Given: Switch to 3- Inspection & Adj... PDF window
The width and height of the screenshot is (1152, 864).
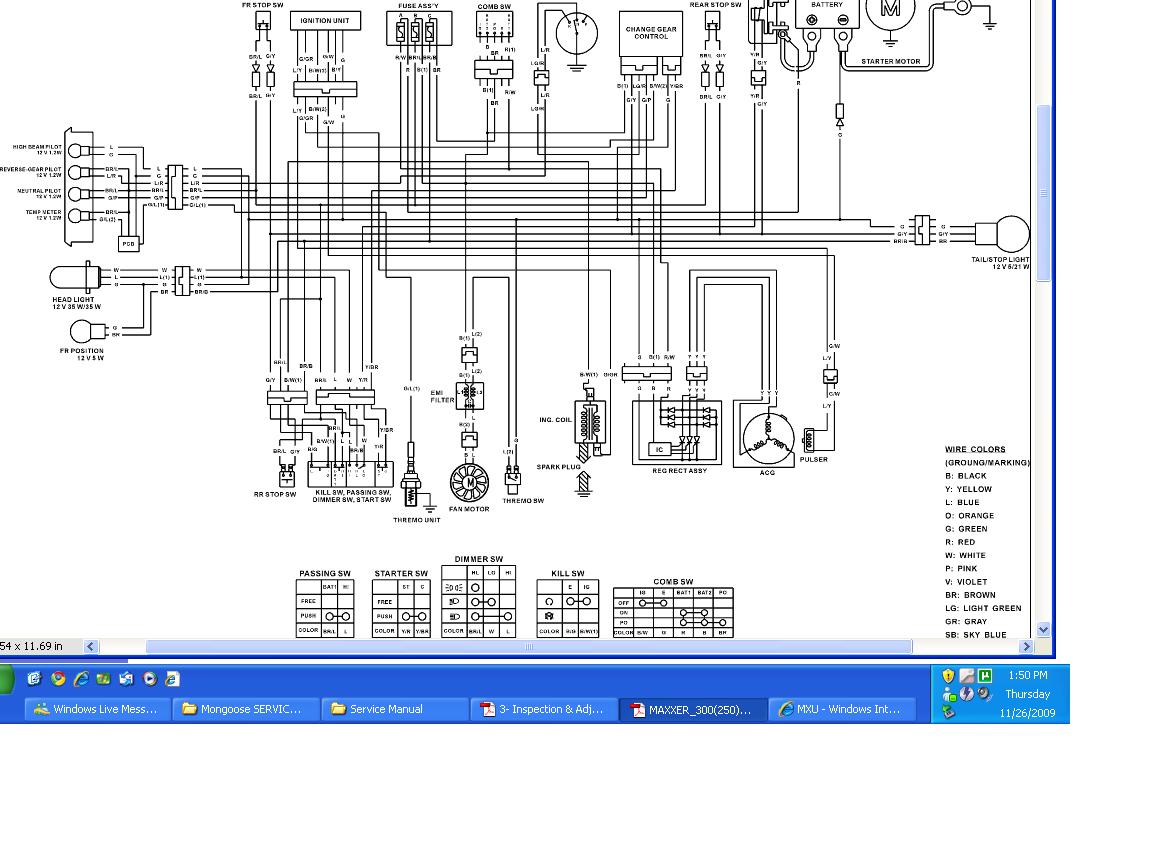Looking at the screenshot, I should (544, 709).
